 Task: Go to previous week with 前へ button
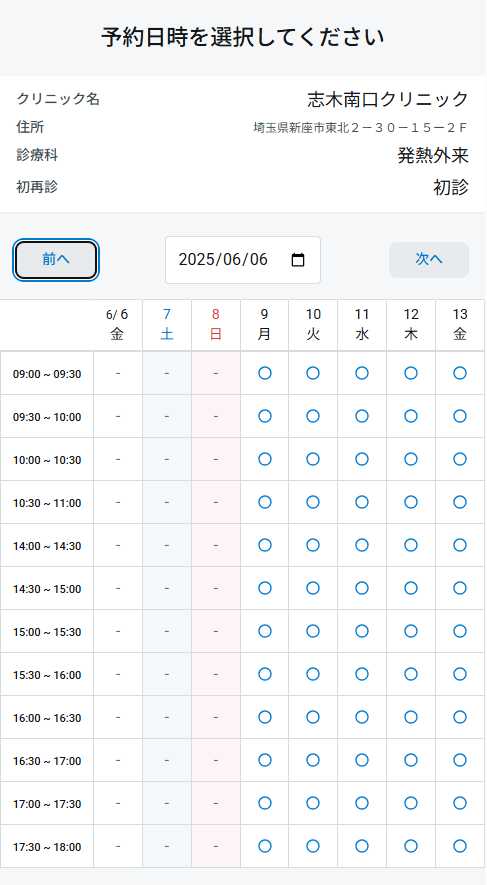click(x=56, y=260)
